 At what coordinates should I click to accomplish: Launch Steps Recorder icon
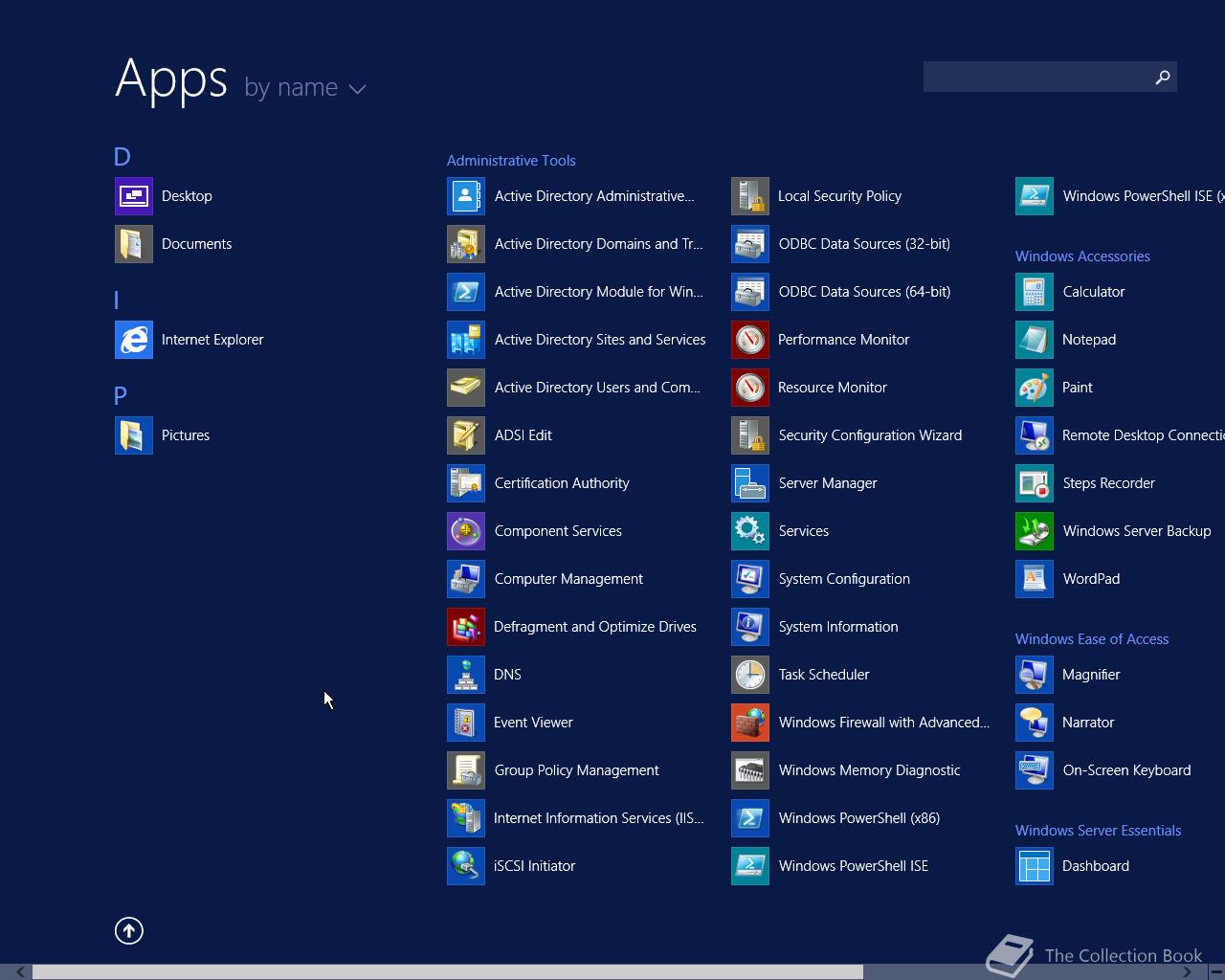[1035, 483]
